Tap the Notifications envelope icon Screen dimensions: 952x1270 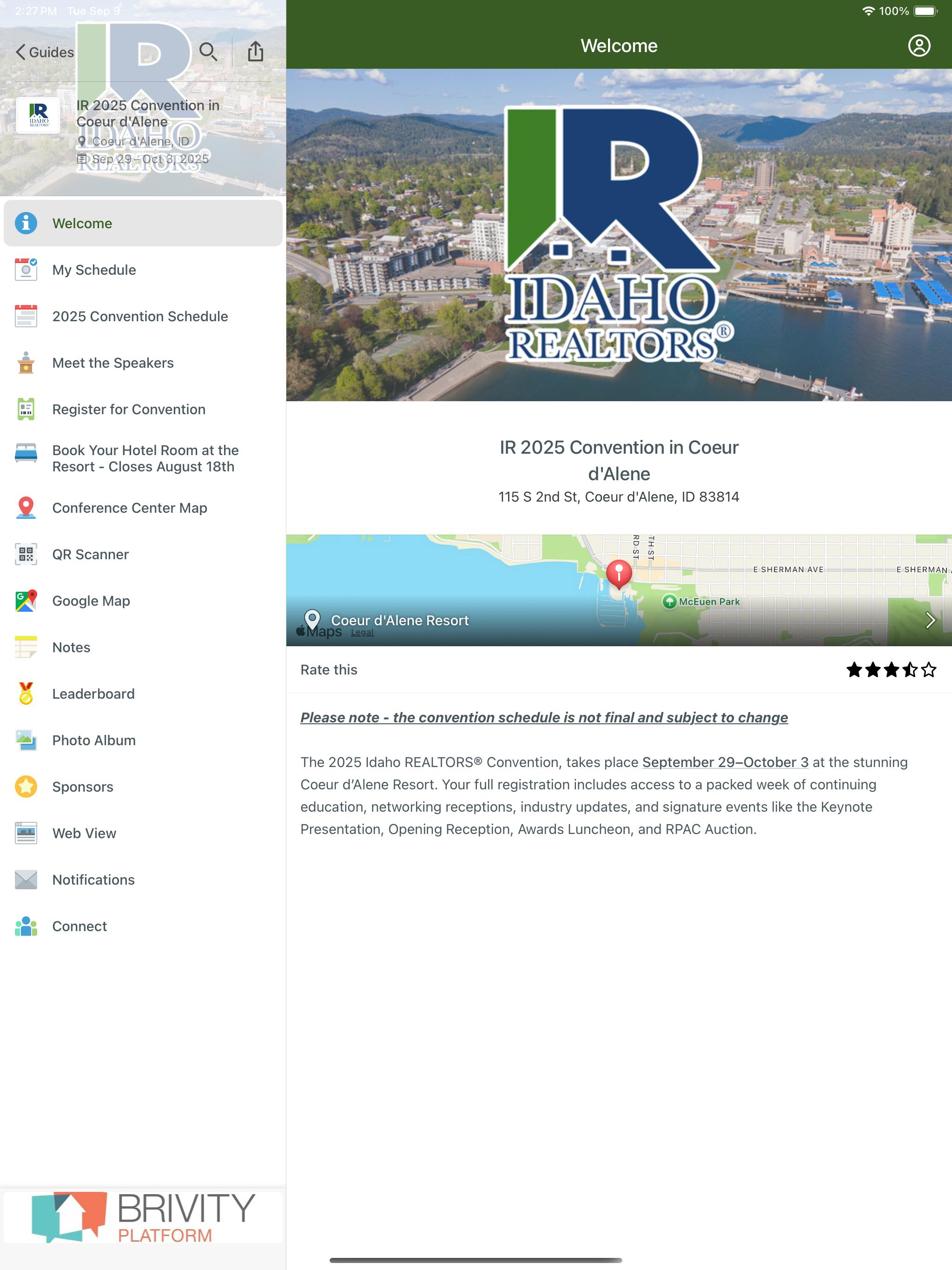coord(26,880)
